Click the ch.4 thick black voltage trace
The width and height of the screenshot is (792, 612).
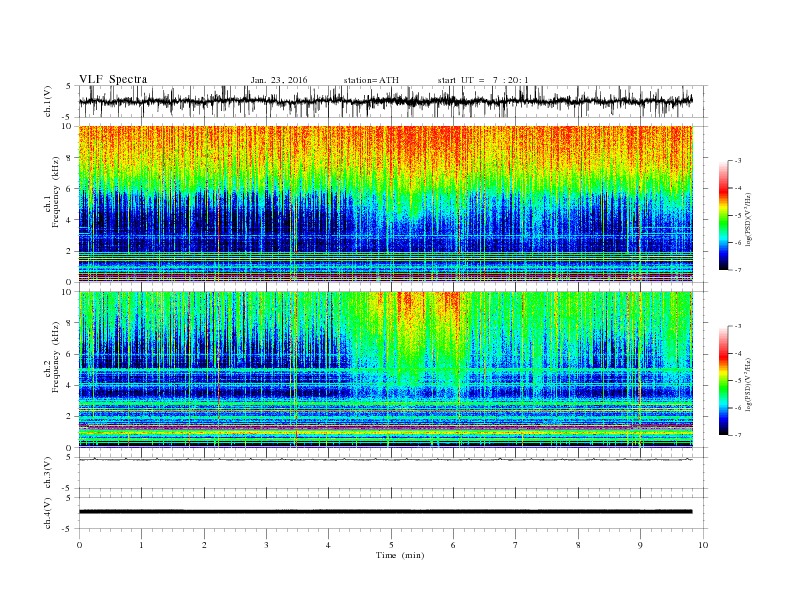tap(385, 512)
